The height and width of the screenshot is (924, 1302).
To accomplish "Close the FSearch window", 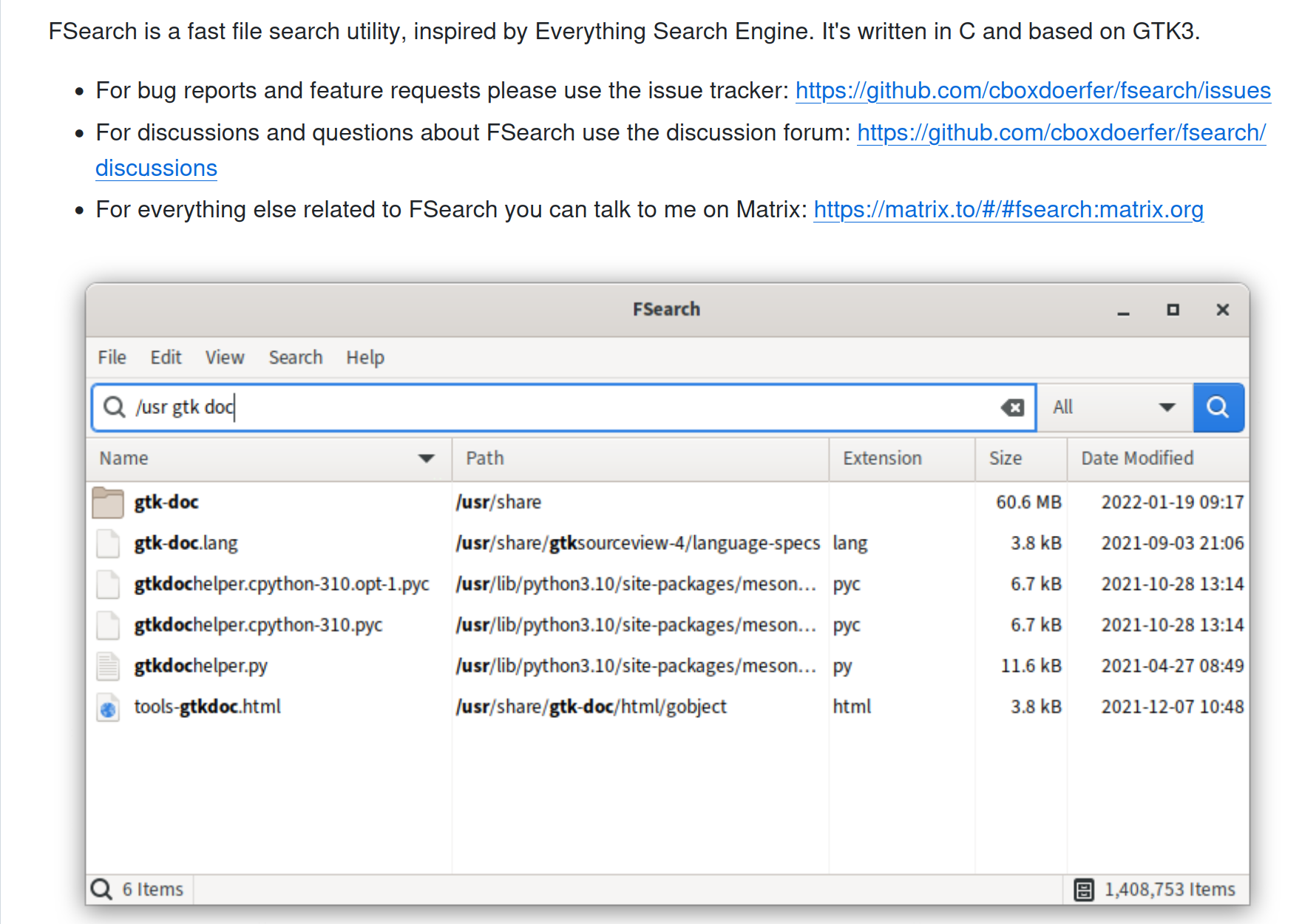I will (1223, 310).
